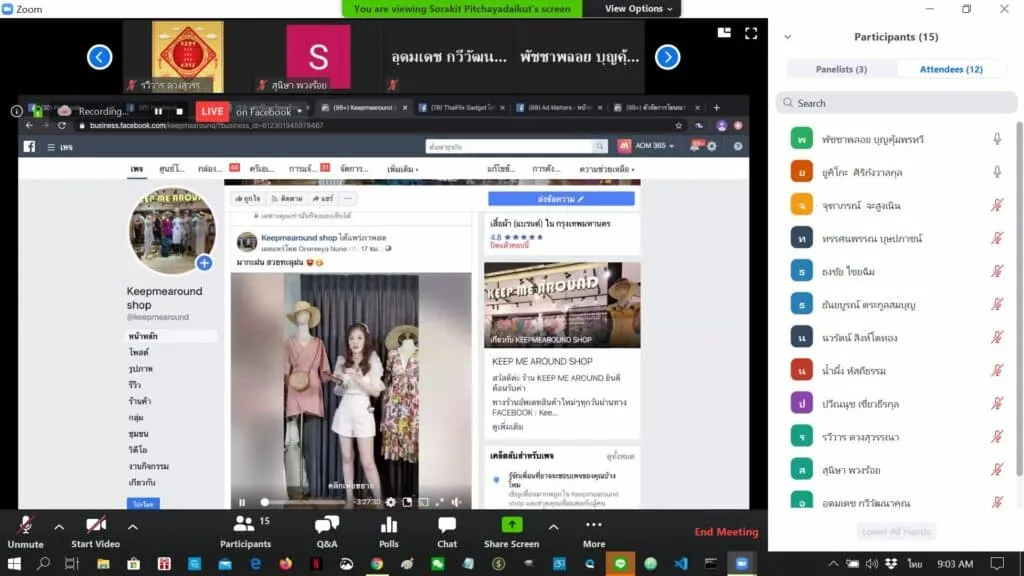The width and height of the screenshot is (1024, 576).
Task: Enter full screen mode
Action: click(751, 33)
